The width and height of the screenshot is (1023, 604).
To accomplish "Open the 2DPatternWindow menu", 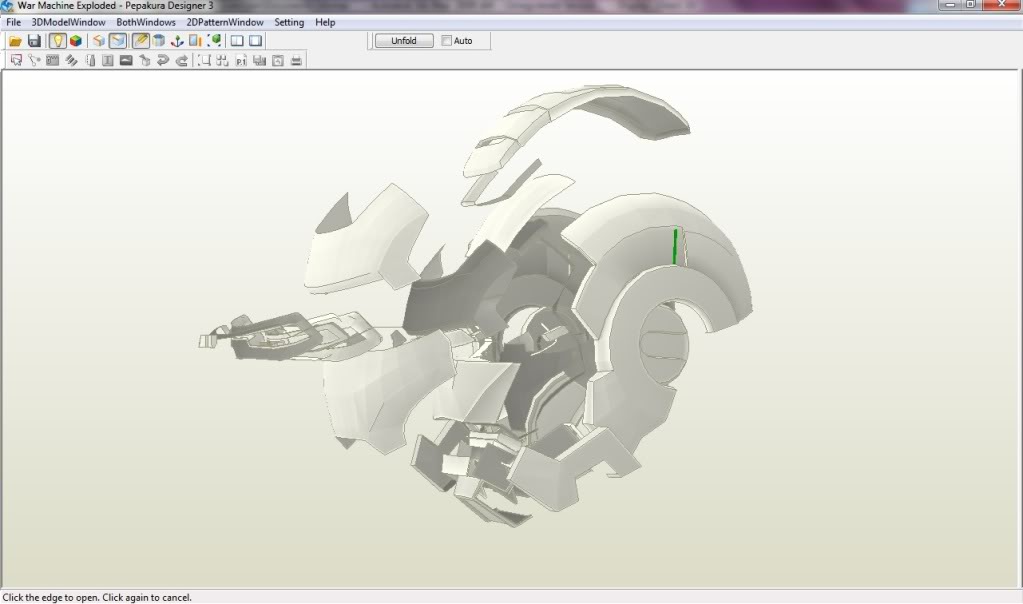I will [225, 22].
